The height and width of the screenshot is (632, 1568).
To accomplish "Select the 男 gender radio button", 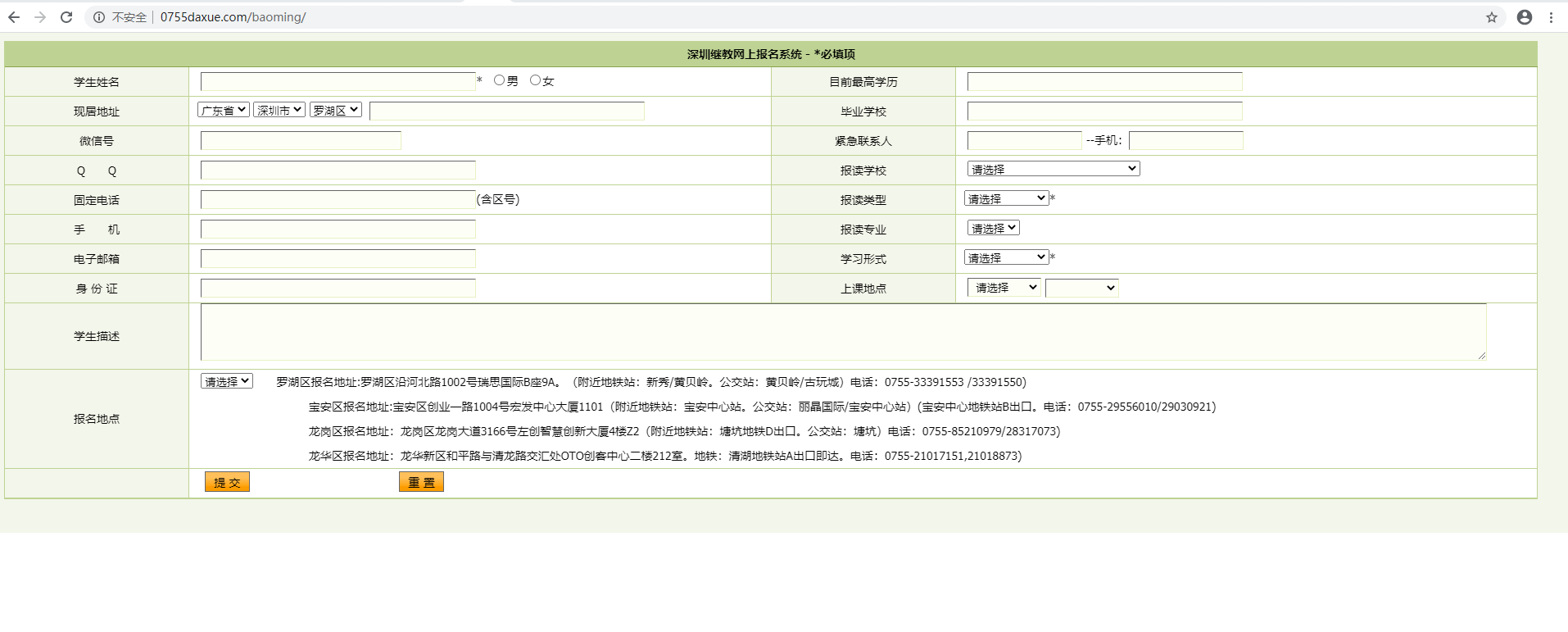I will (x=499, y=80).
